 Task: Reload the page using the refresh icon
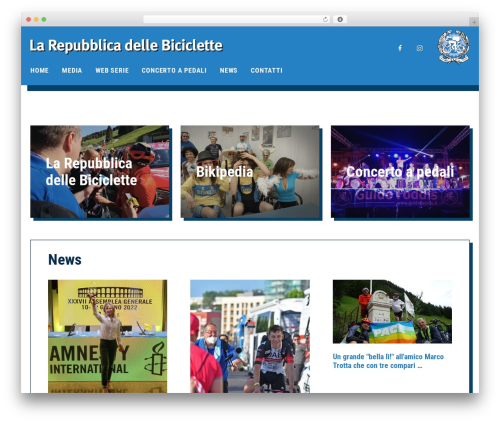point(325,19)
